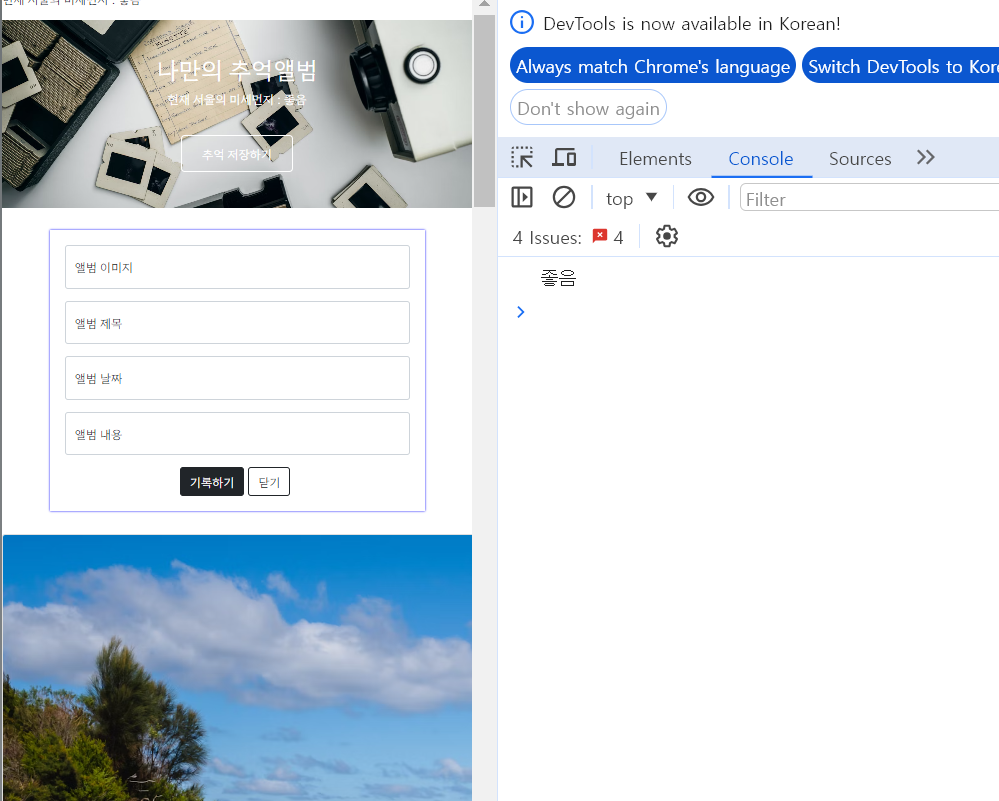Click the 앨범 내용 input field
This screenshot has height=801, width=999.
237,433
